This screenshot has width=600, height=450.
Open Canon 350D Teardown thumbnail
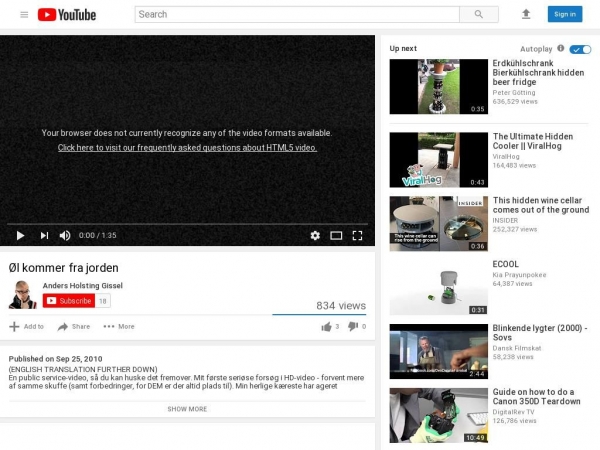439,416
